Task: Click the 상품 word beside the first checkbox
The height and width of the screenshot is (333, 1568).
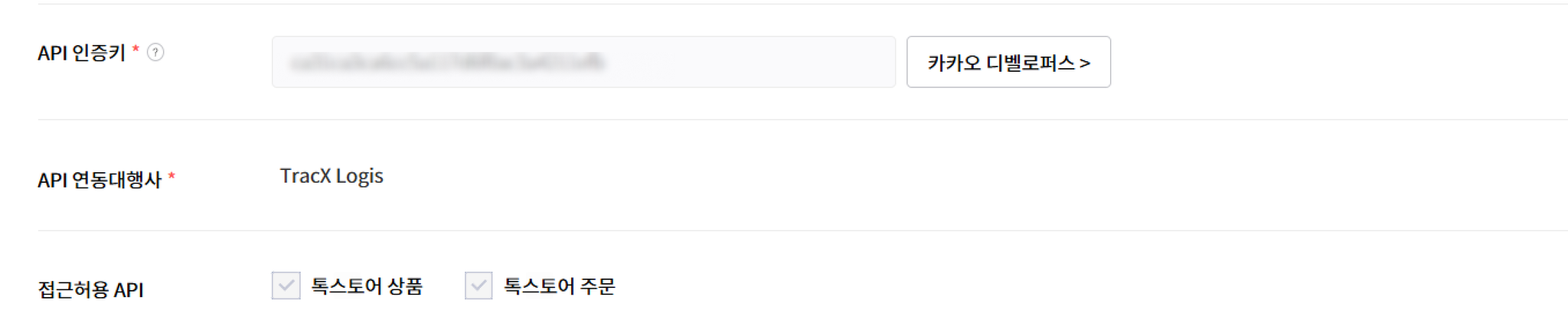Action: click(x=405, y=286)
